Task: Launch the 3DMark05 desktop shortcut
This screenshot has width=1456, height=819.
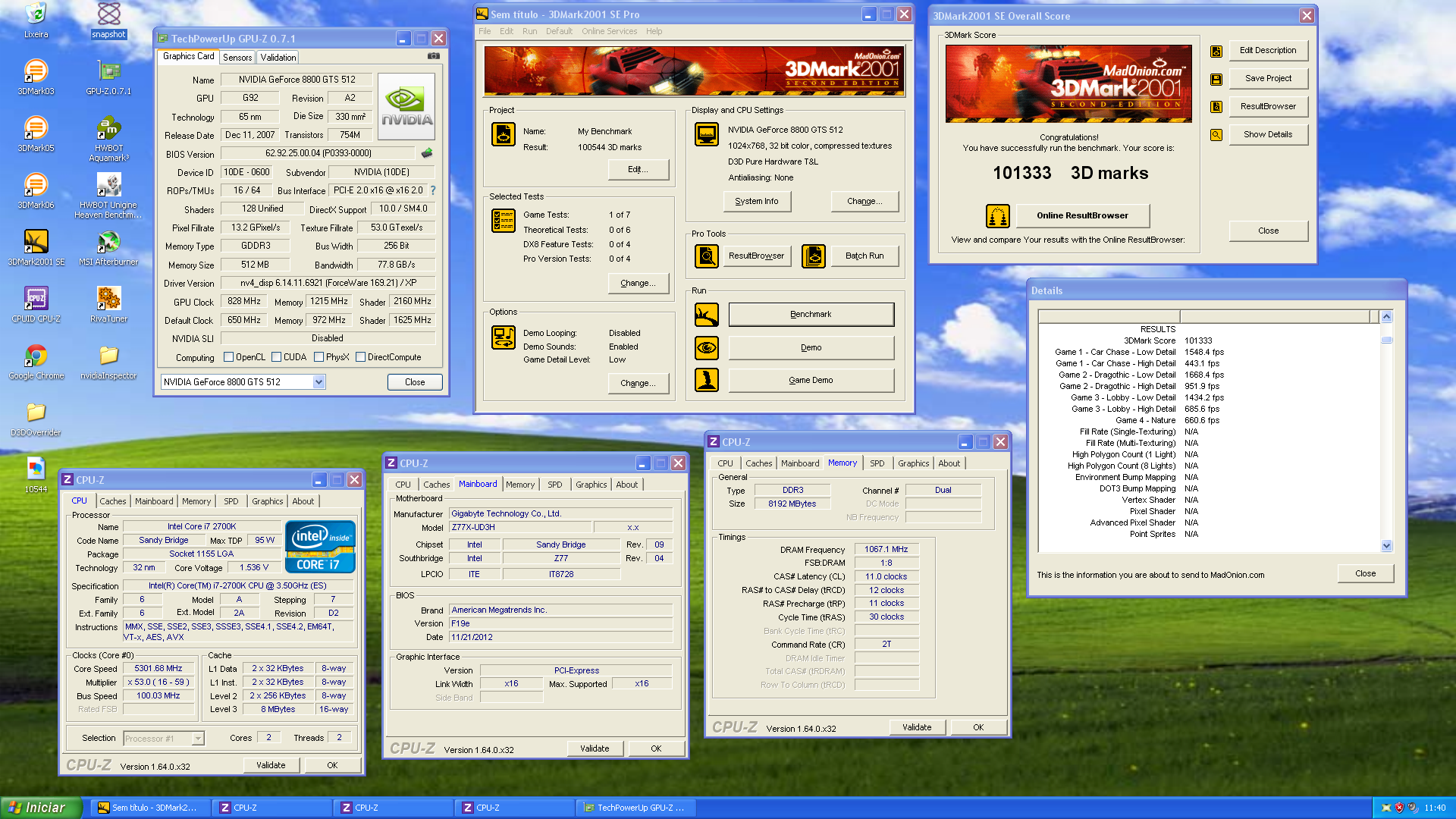Action: point(36,134)
